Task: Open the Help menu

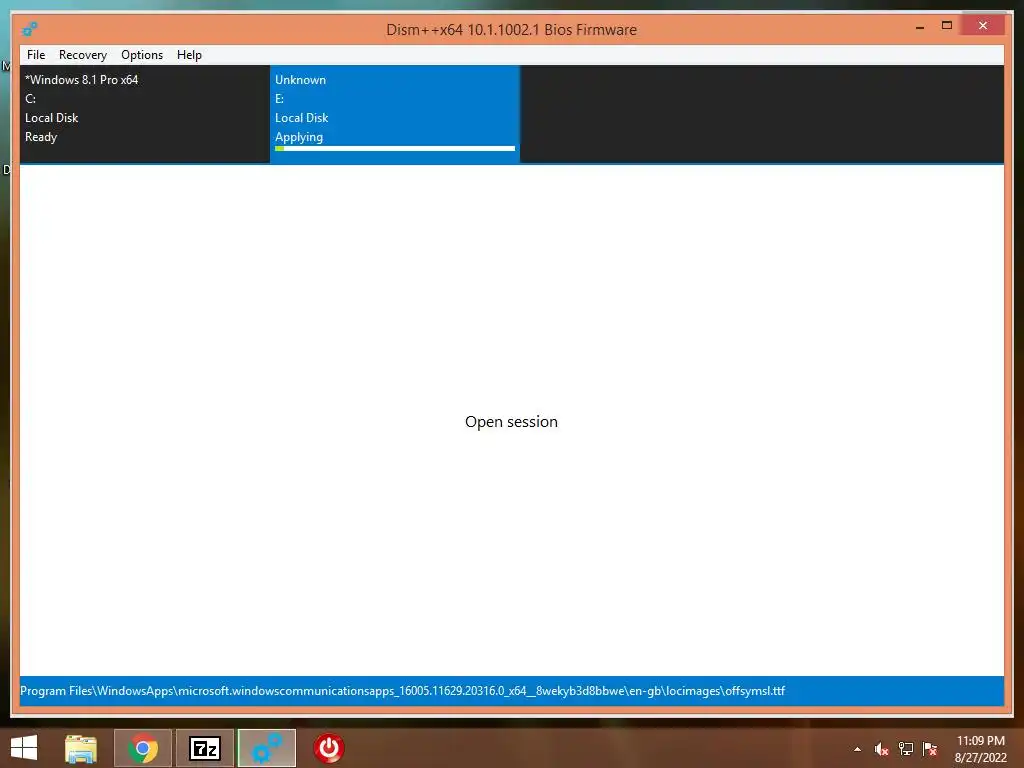Action: pos(189,55)
